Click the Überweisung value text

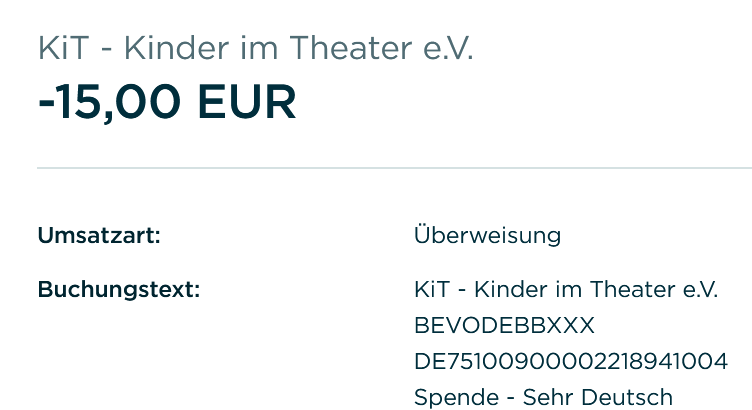click(x=487, y=236)
